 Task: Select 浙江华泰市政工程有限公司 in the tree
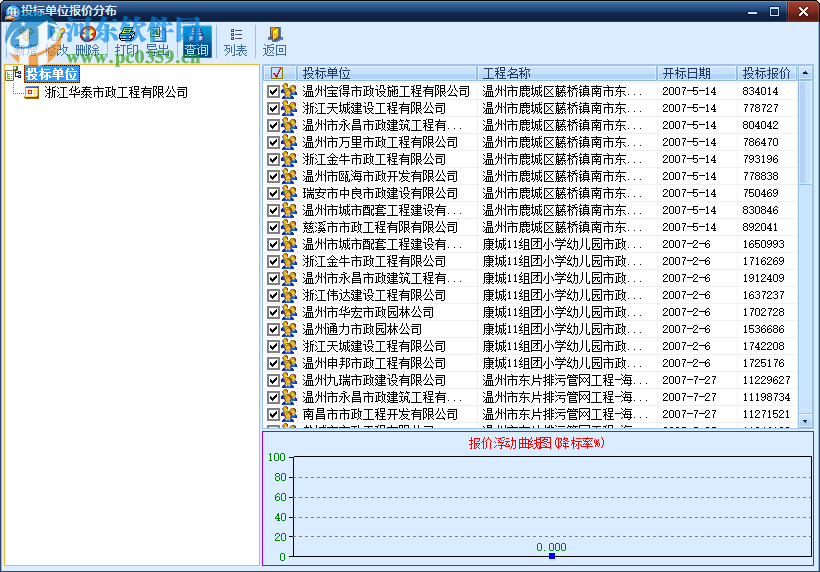pyautogui.click(x=116, y=93)
